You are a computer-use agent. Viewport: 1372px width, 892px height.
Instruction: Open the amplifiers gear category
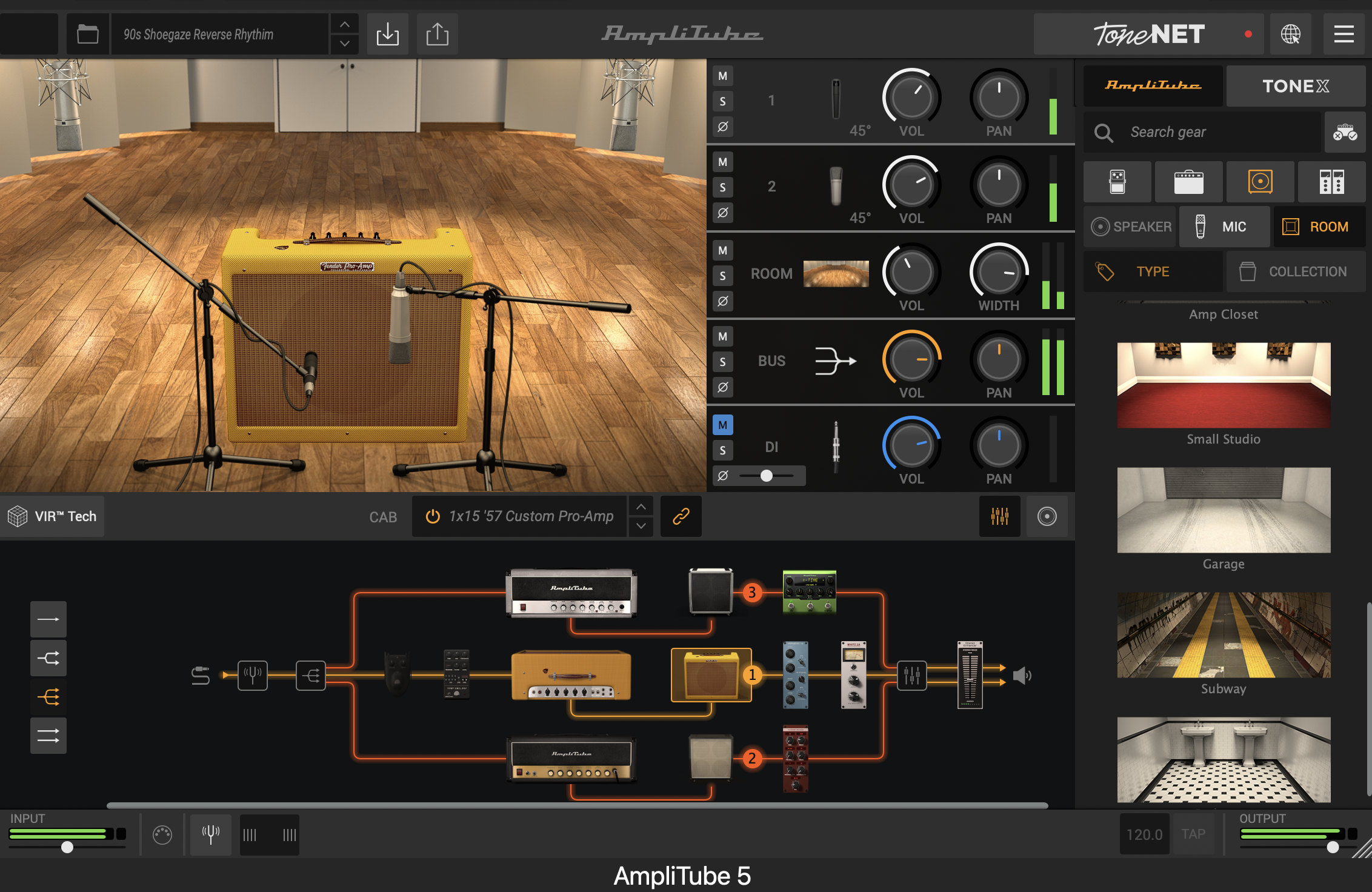tap(1188, 182)
